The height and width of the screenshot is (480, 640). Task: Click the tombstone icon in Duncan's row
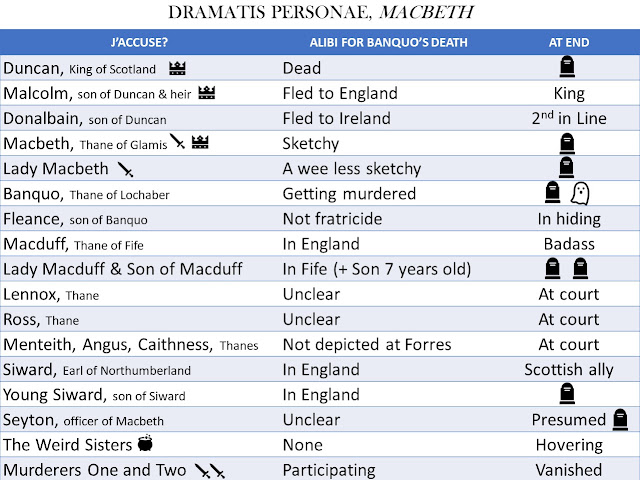[568, 68]
